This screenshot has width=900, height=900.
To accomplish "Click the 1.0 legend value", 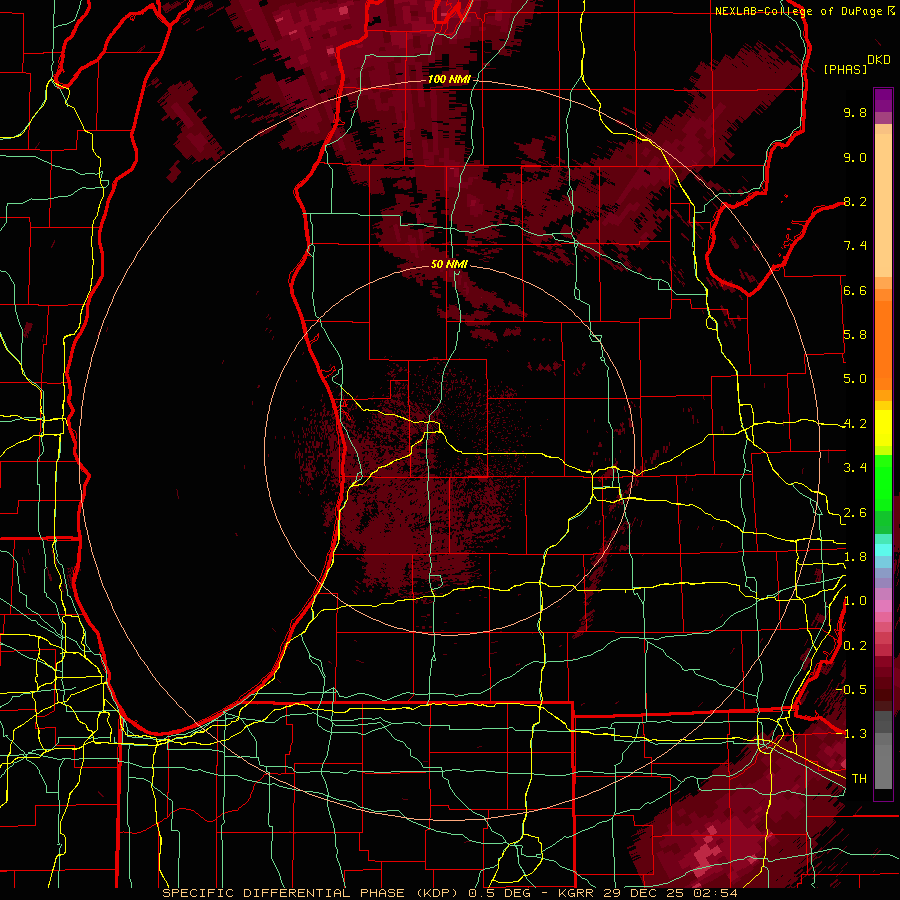I will tap(855, 601).
